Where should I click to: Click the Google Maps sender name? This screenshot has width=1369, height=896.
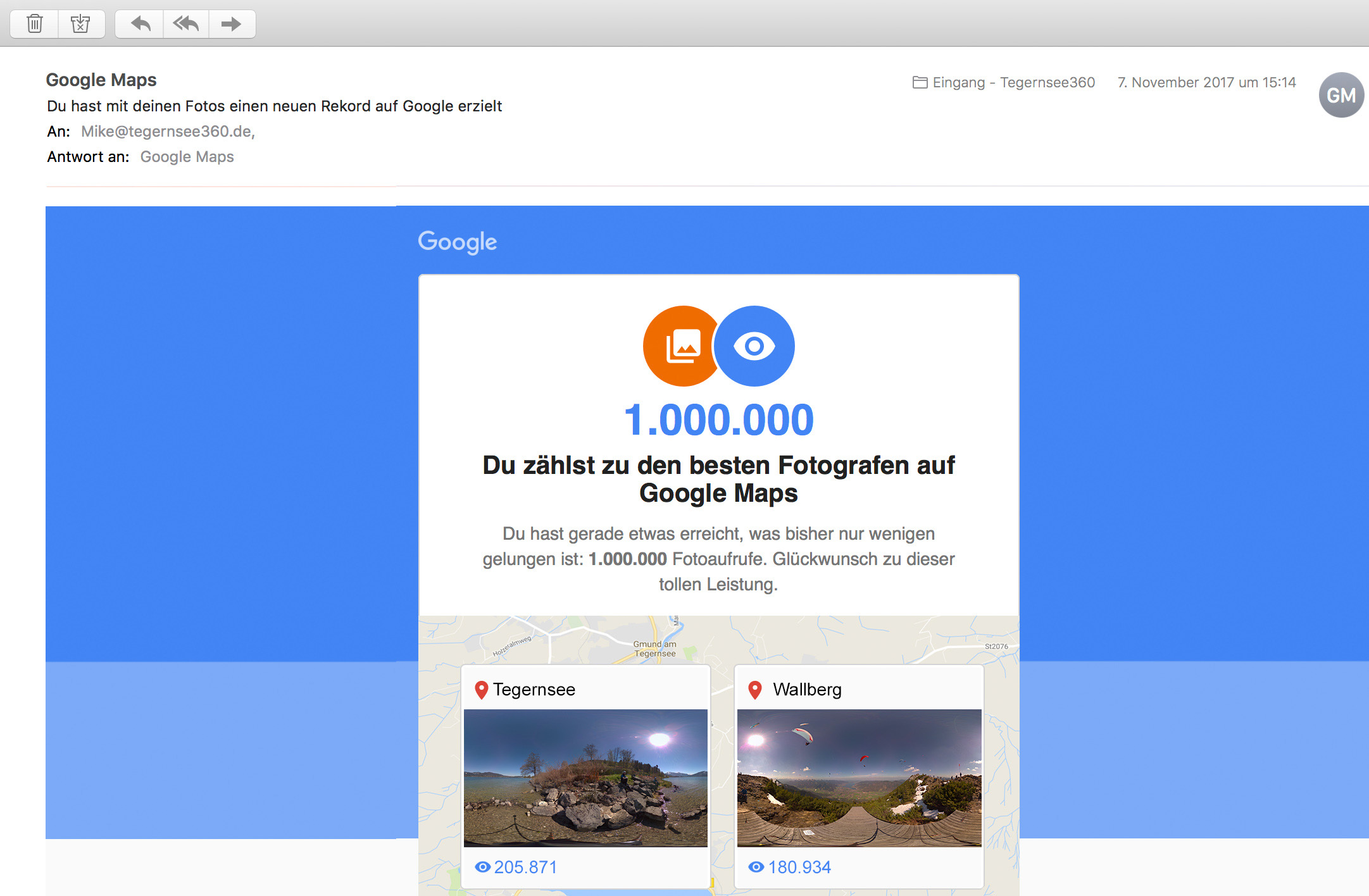(x=101, y=80)
